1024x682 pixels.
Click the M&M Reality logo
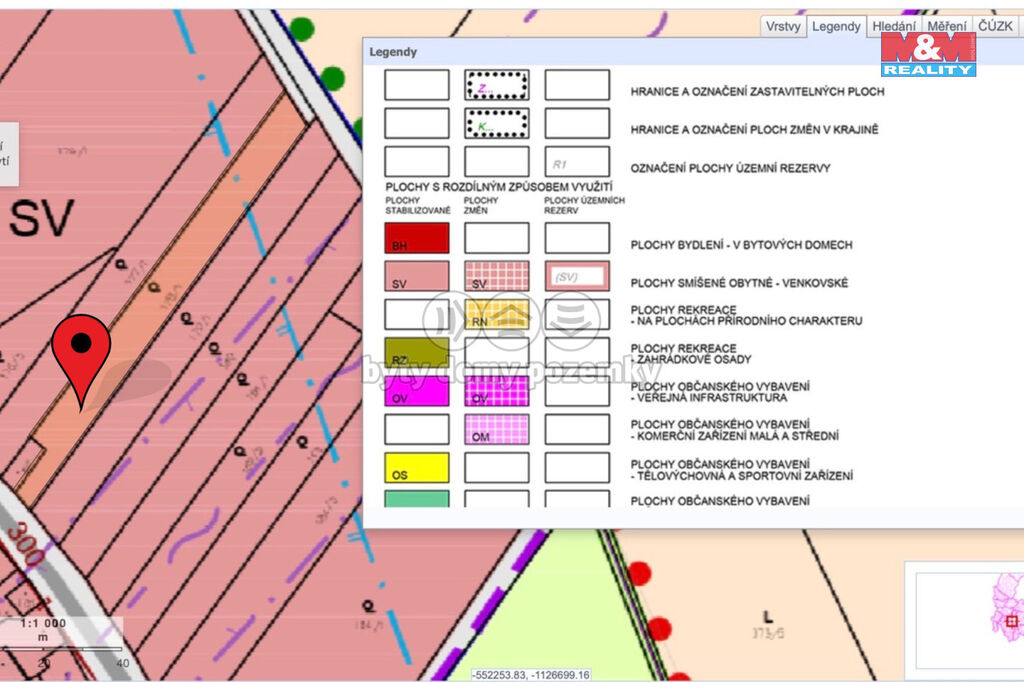pos(927,54)
